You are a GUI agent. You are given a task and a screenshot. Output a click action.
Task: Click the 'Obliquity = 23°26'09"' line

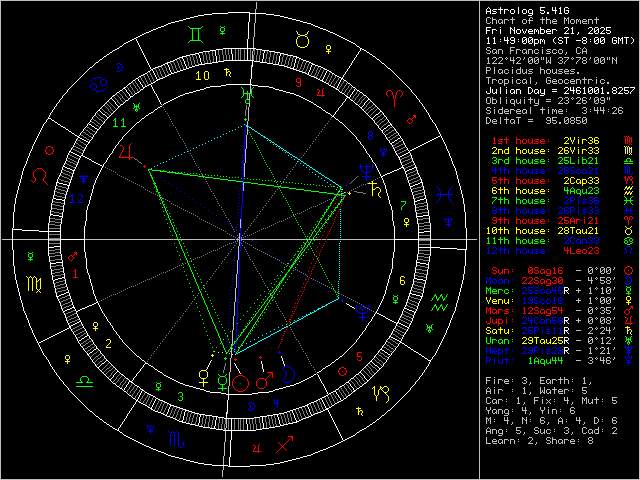[548, 101]
